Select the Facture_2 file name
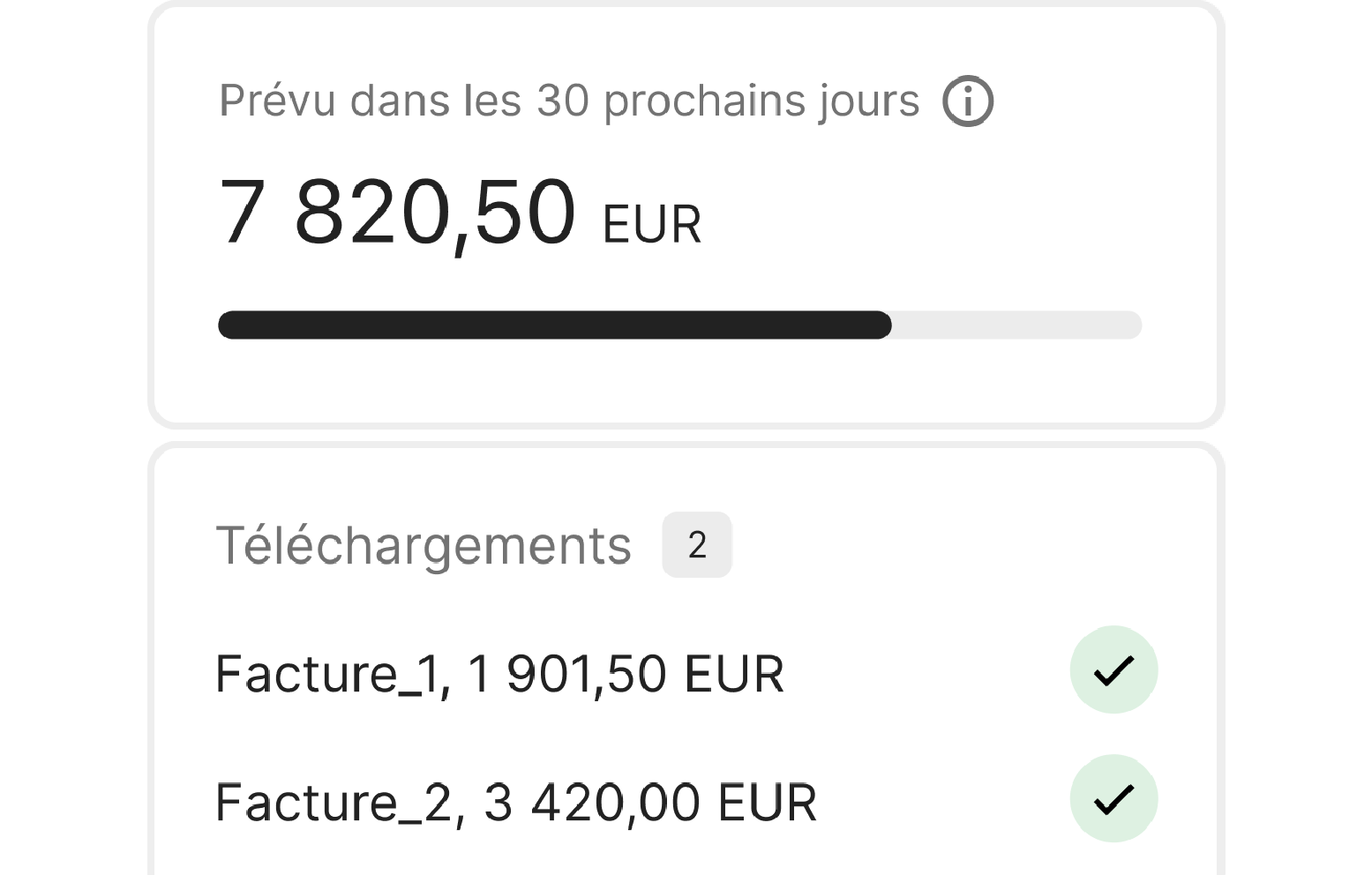1372x875 pixels. [x=334, y=804]
